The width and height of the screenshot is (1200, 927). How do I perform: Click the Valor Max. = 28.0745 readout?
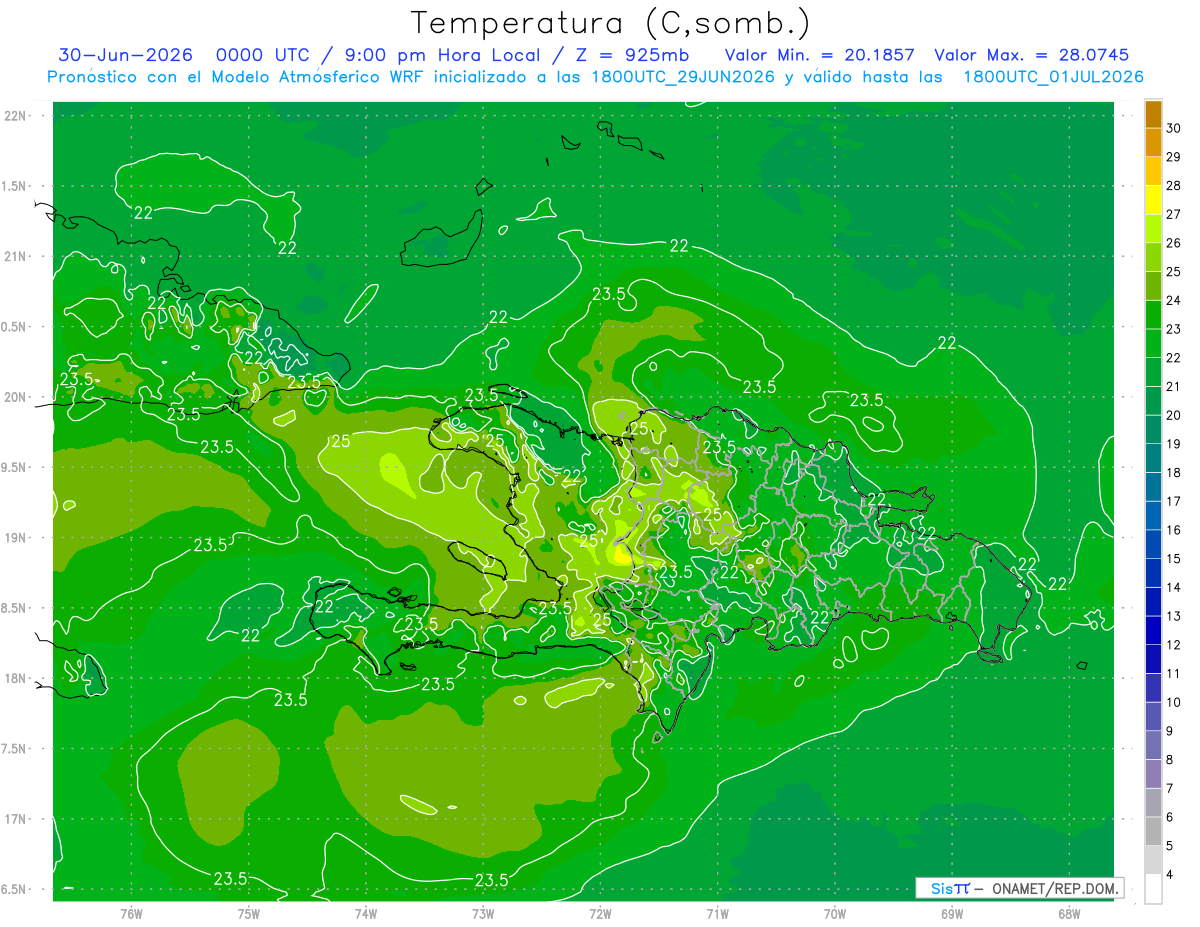(x=1032, y=55)
